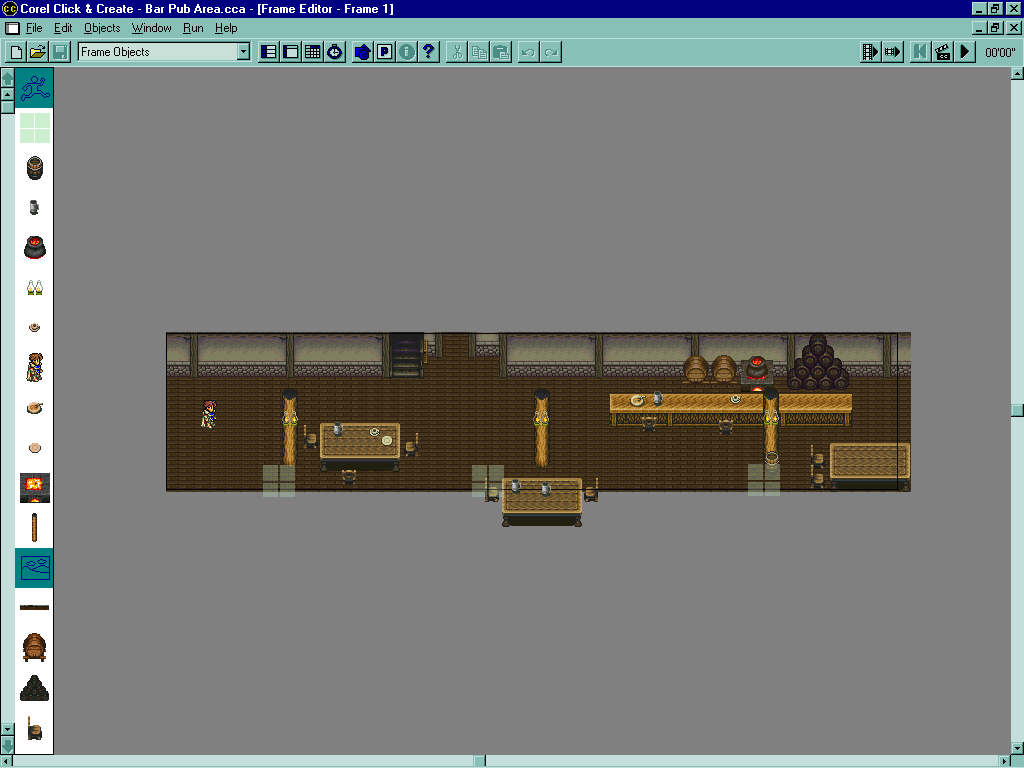
Task: Select the wooden barrel object in the library
Action: [x=35, y=168]
